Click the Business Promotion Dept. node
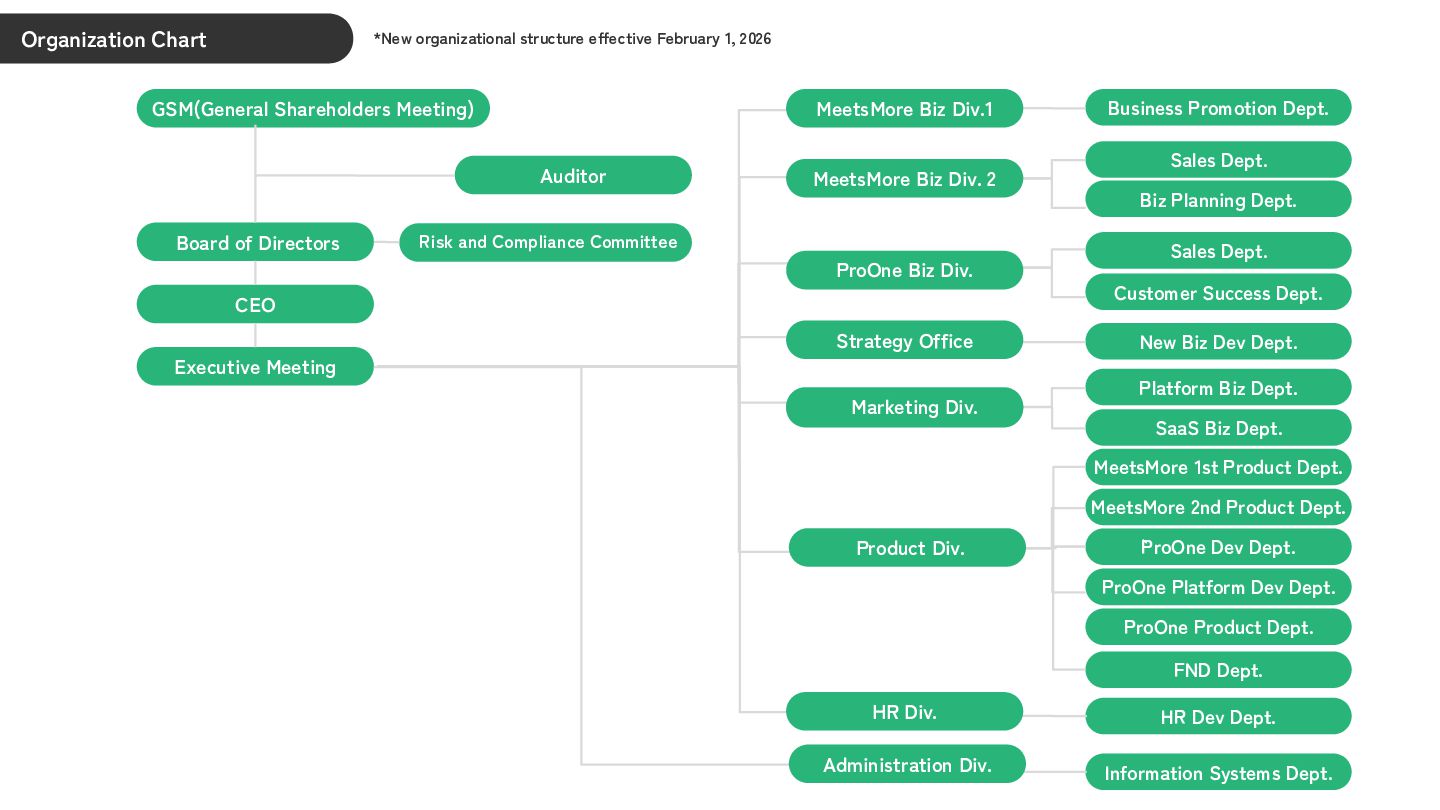This screenshot has width=1440, height=810. (1218, 108)
